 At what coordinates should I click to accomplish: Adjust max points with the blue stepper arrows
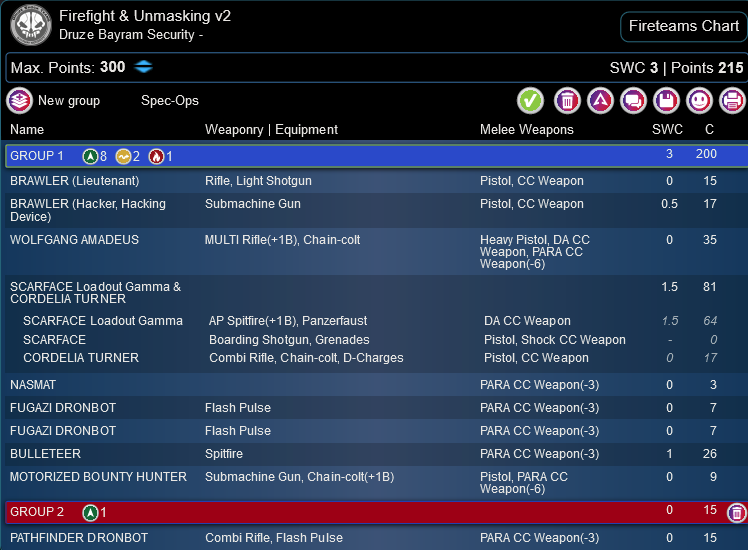coord(143,67)
